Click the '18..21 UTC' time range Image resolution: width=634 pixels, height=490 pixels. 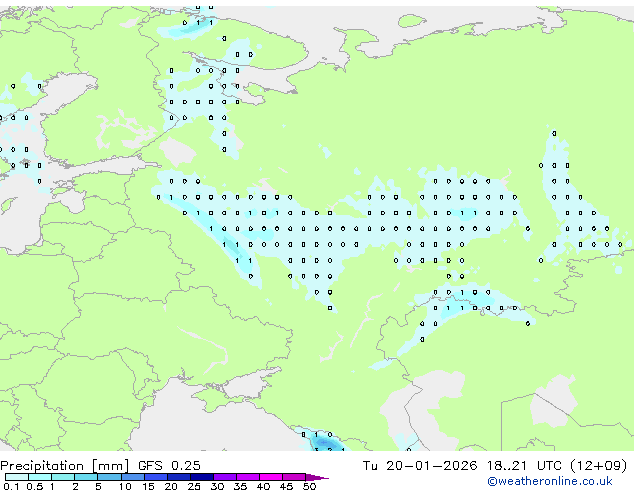(524, 466)
